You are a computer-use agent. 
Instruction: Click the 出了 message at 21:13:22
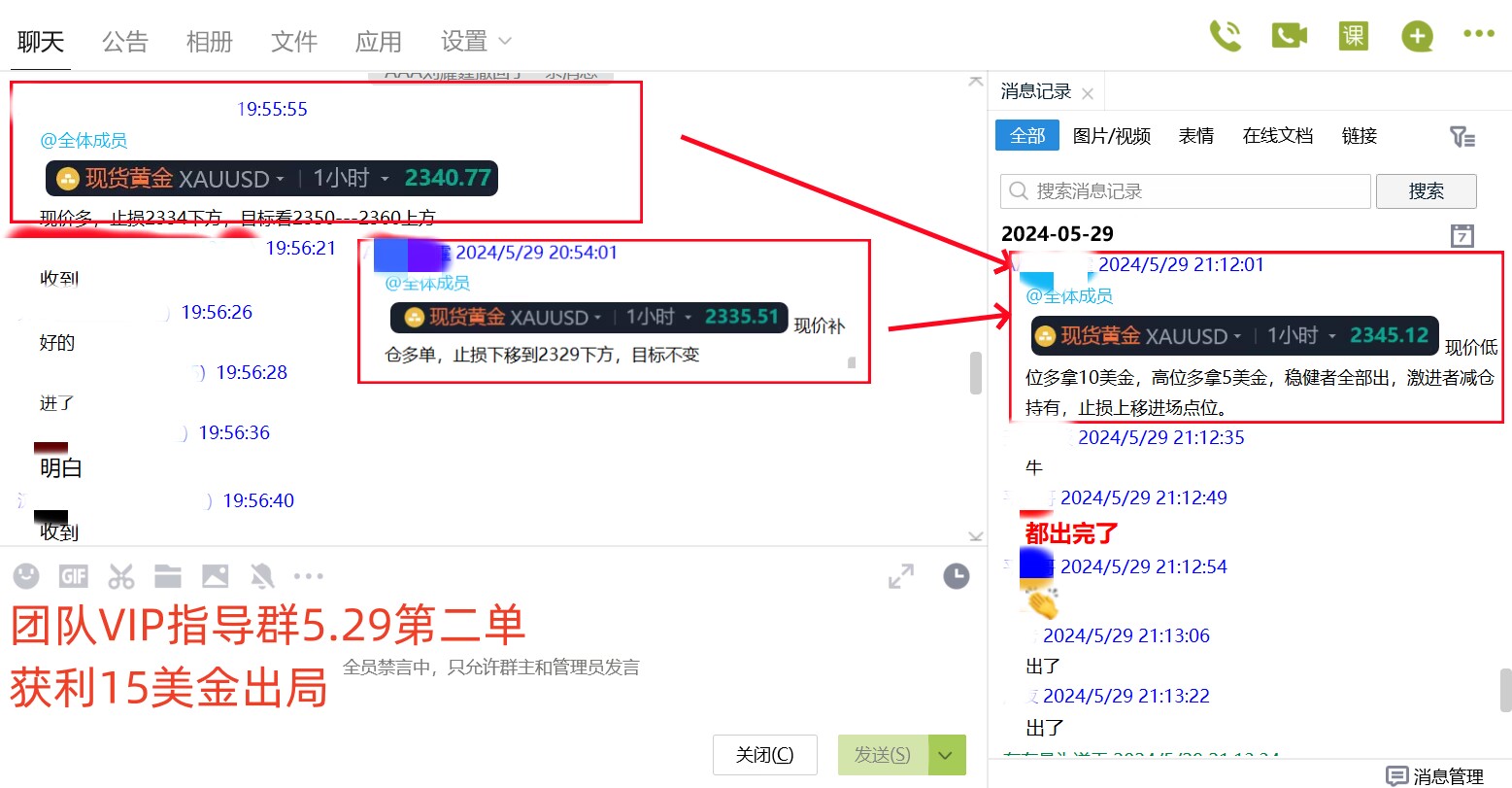coord(1044,727)
